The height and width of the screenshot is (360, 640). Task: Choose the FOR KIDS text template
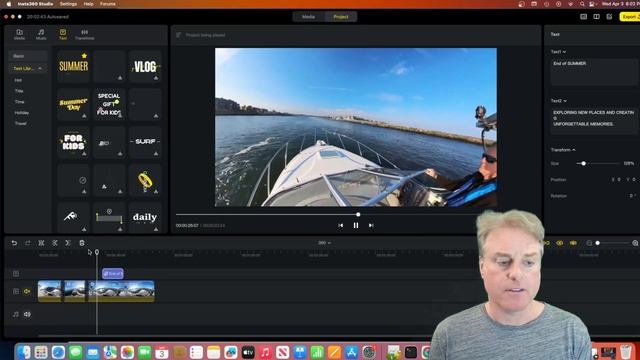[x=73, y=142]
